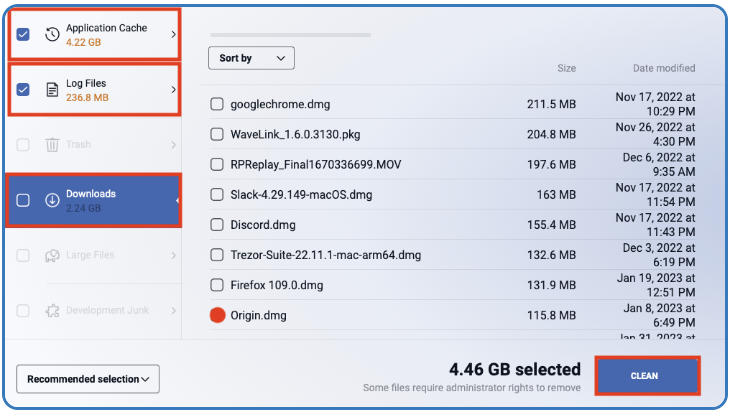This screenshot has width=732, height=416.
Task: Click the Large Files elephant icon
Action: coord(52,255)
